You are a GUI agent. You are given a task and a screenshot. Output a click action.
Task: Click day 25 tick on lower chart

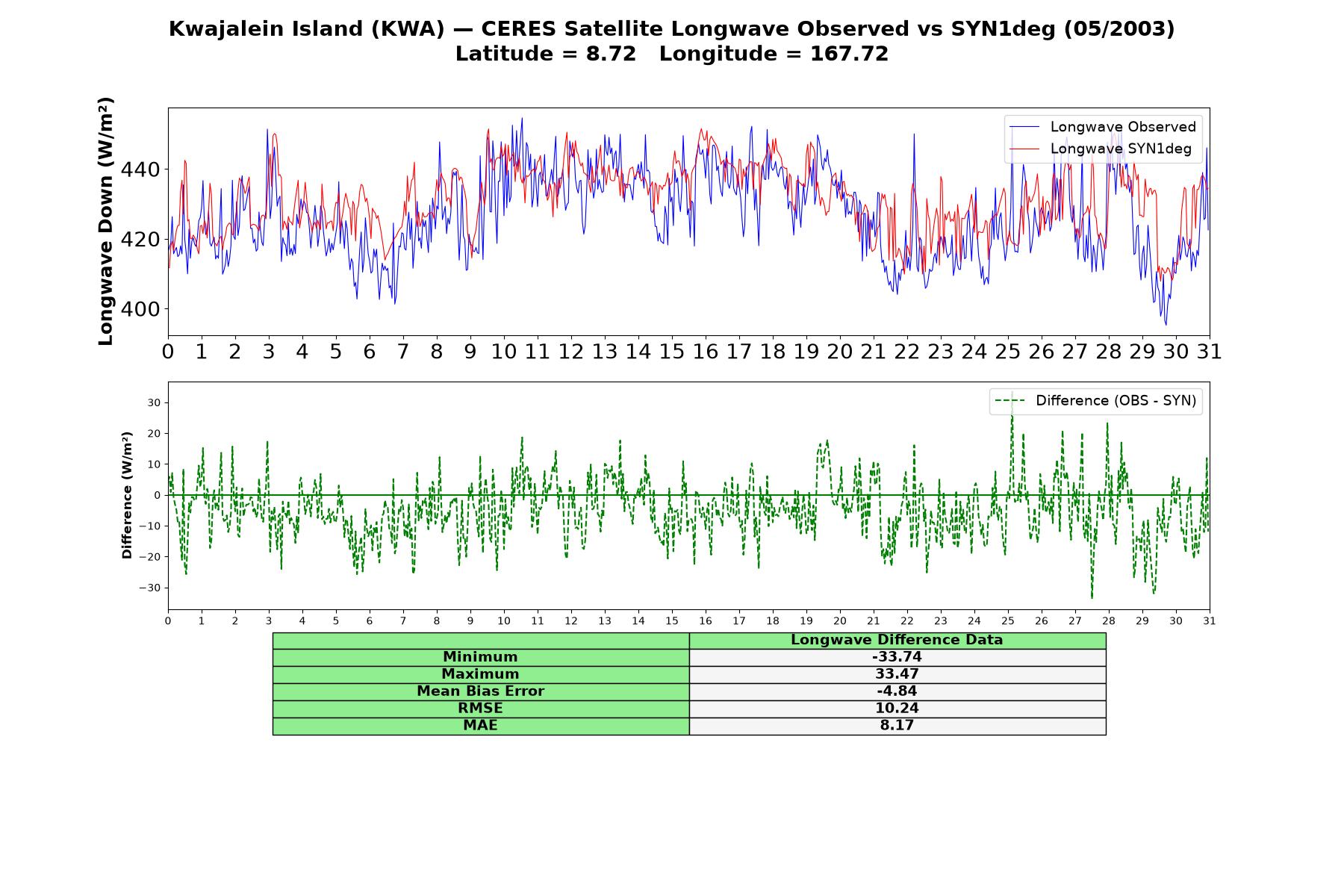[1008, 621]
